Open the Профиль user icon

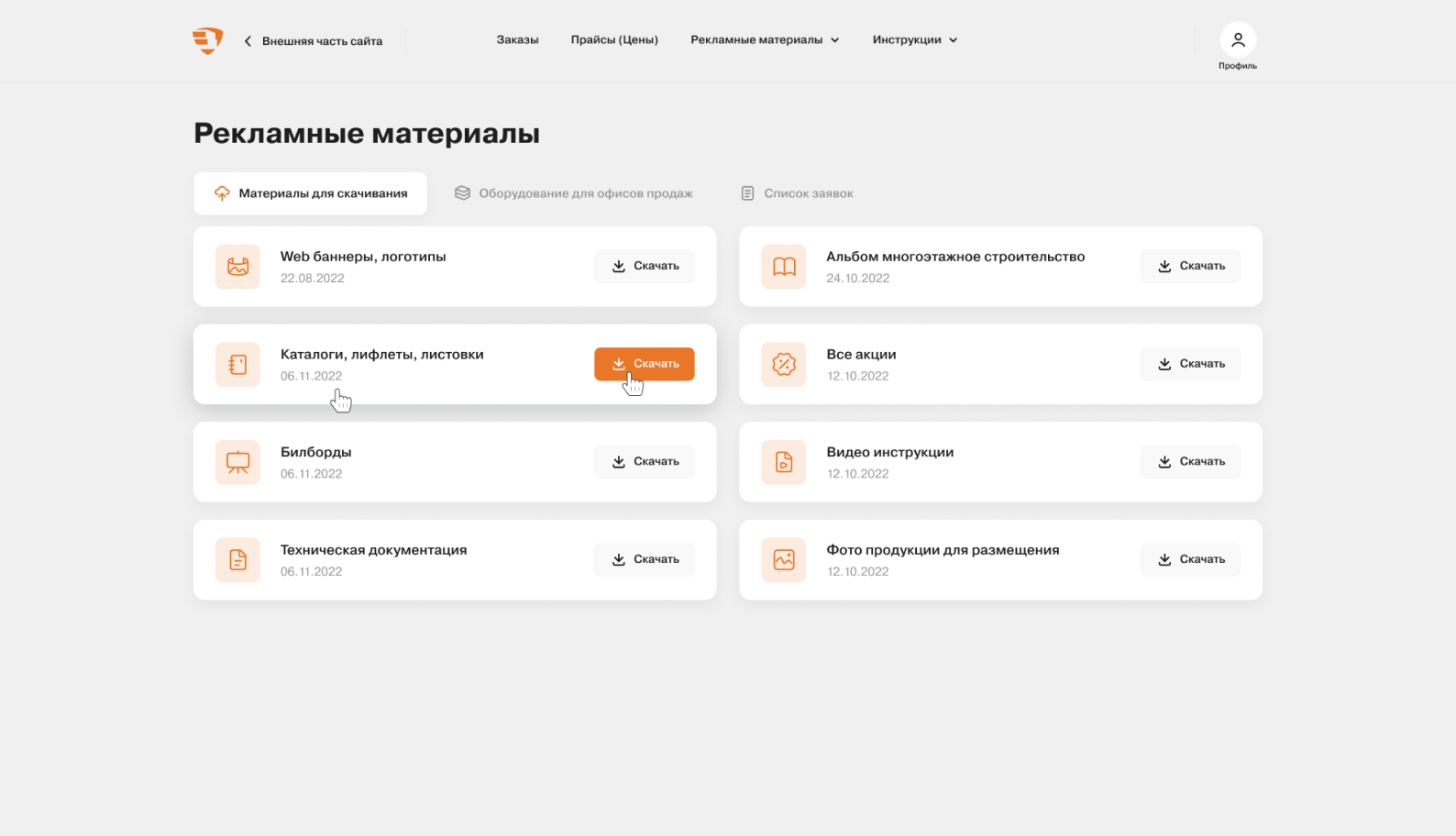1237,40
